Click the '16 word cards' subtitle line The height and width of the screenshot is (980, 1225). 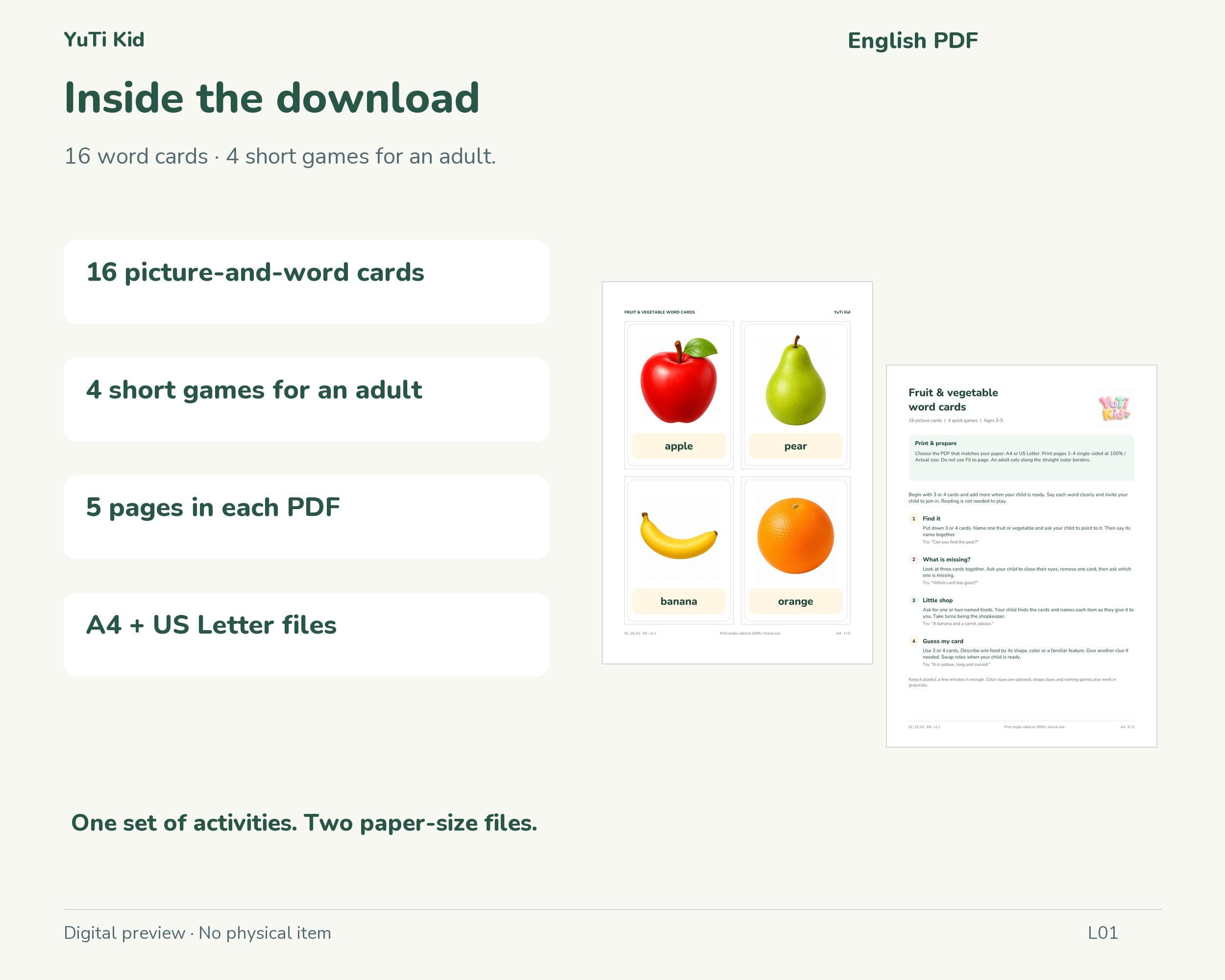280,156
